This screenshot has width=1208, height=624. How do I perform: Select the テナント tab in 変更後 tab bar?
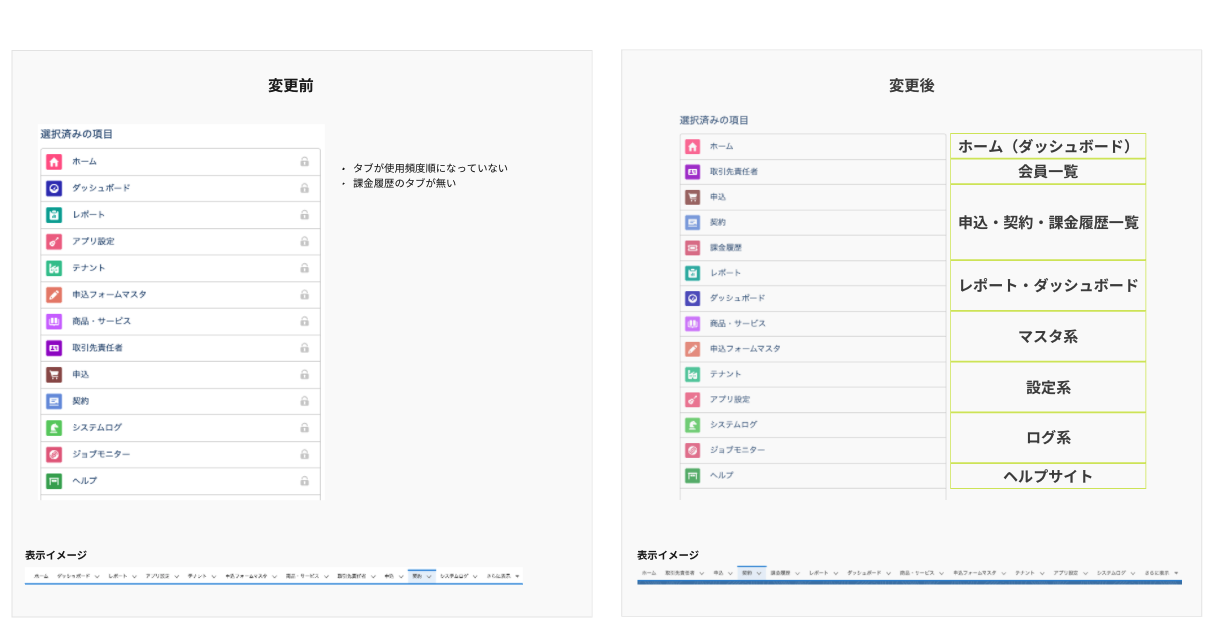point(1024,573)
